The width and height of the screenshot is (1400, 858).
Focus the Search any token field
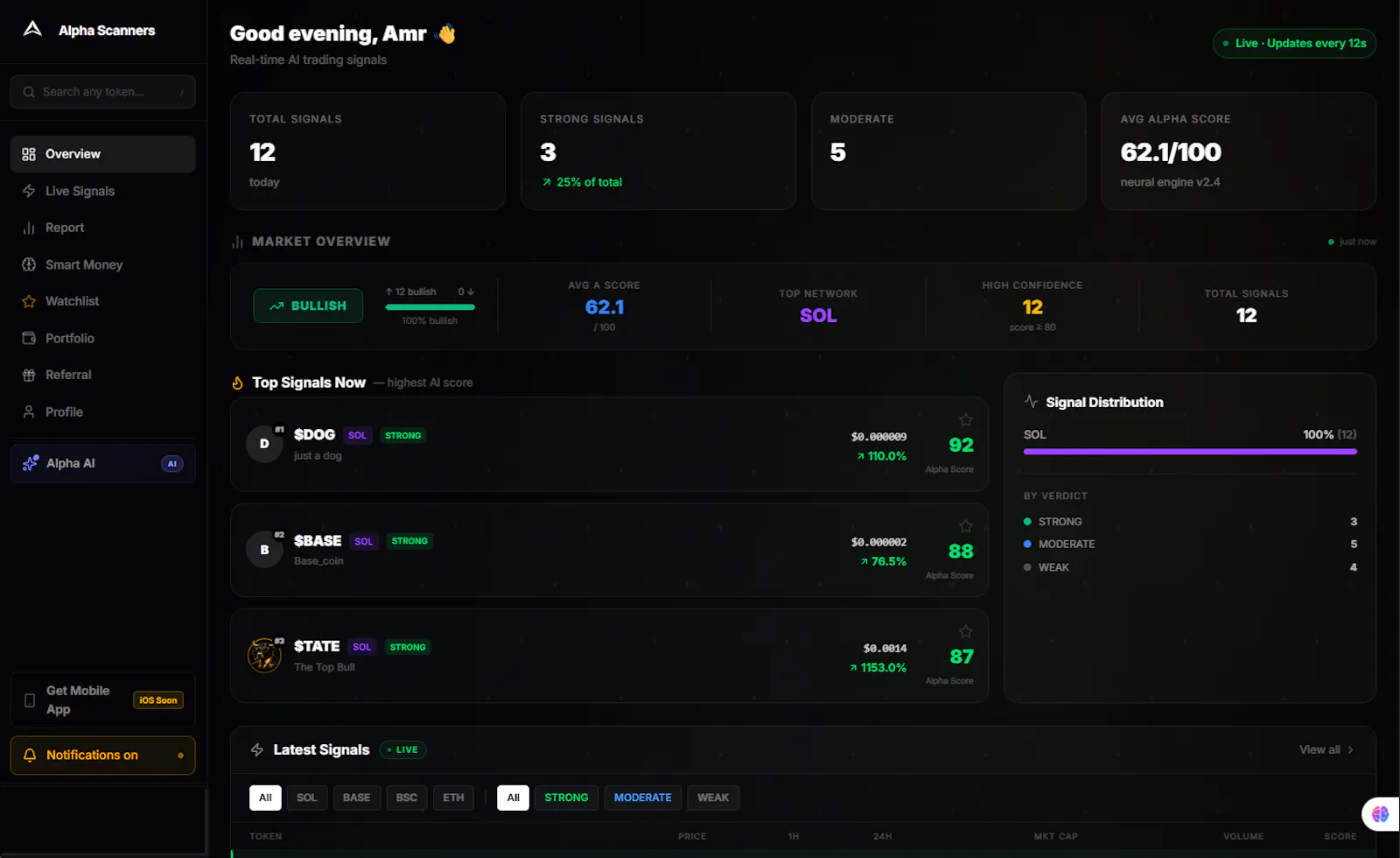pos(102,92)
